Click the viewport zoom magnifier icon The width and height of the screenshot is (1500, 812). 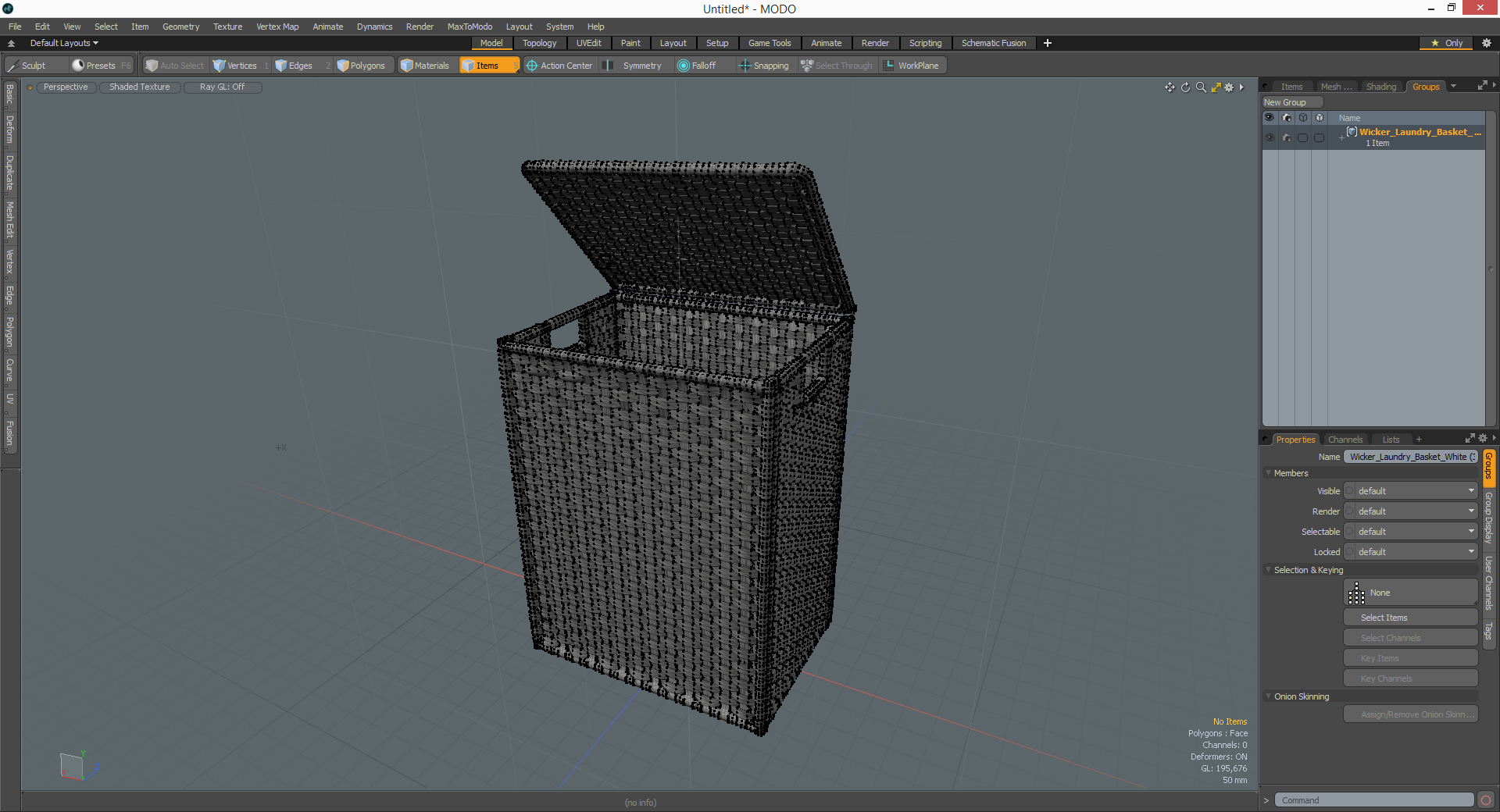(x=1201, y=87)
